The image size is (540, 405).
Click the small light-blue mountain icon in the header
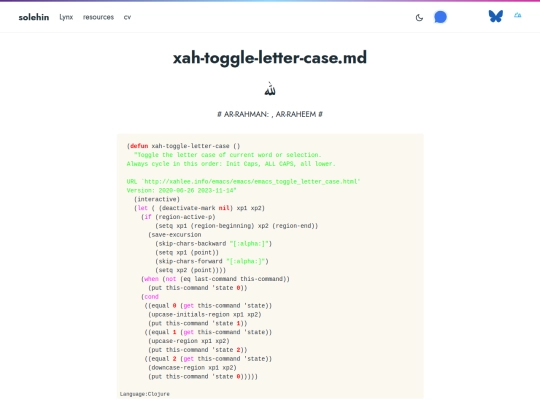pos(518,15)
